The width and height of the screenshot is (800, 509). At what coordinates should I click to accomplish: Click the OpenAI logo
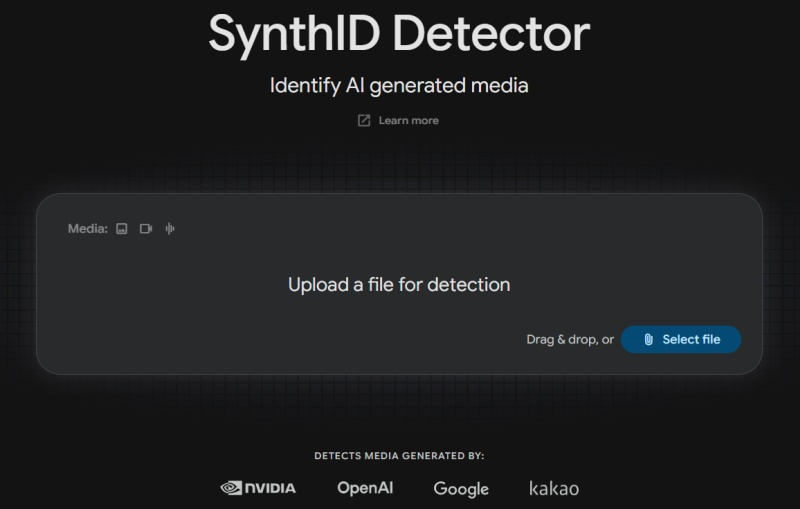pos(365,488)
